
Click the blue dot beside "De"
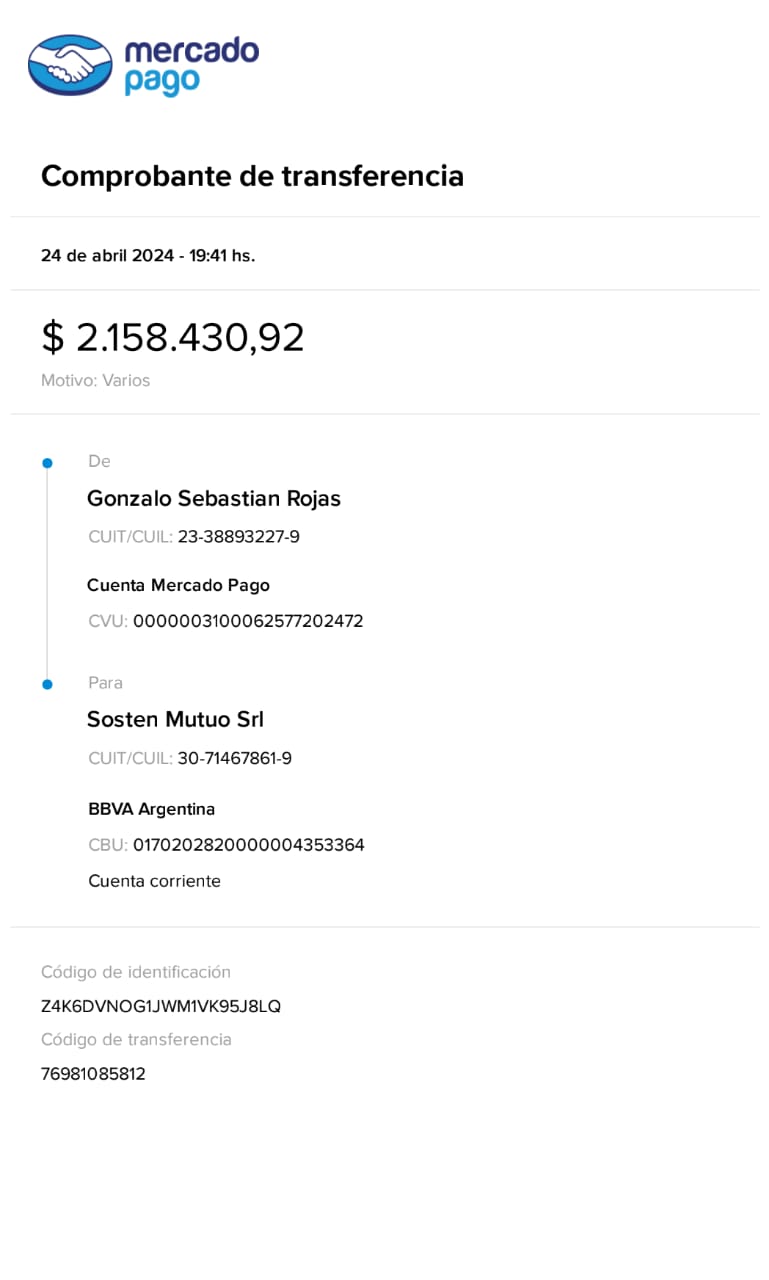click(x=47, y=463)
